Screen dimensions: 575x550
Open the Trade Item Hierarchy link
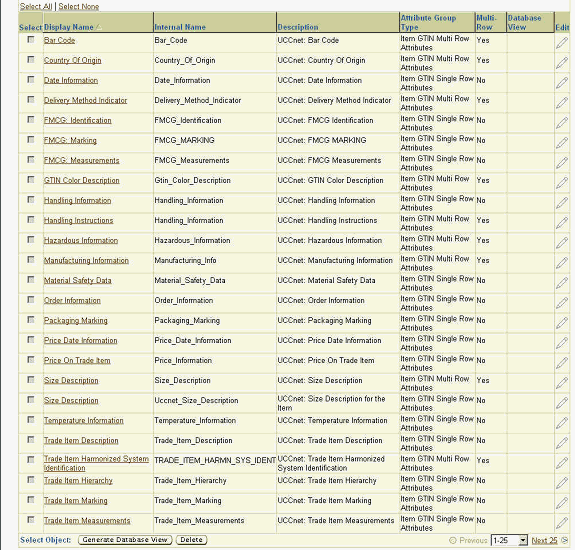(78, 480)
